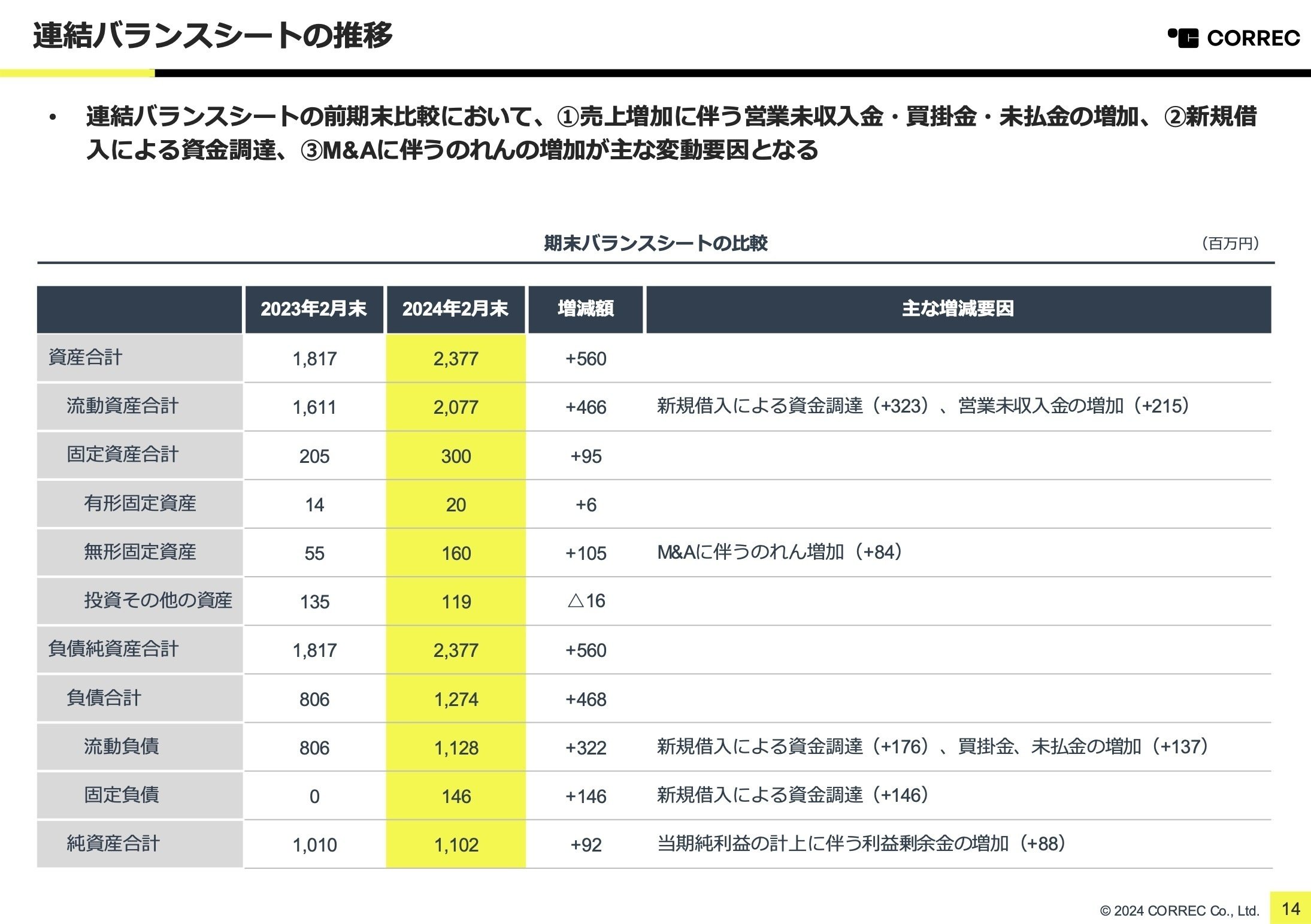The image size is (1311, 924).
Task: Click the +105 change value
Action: 586,554
